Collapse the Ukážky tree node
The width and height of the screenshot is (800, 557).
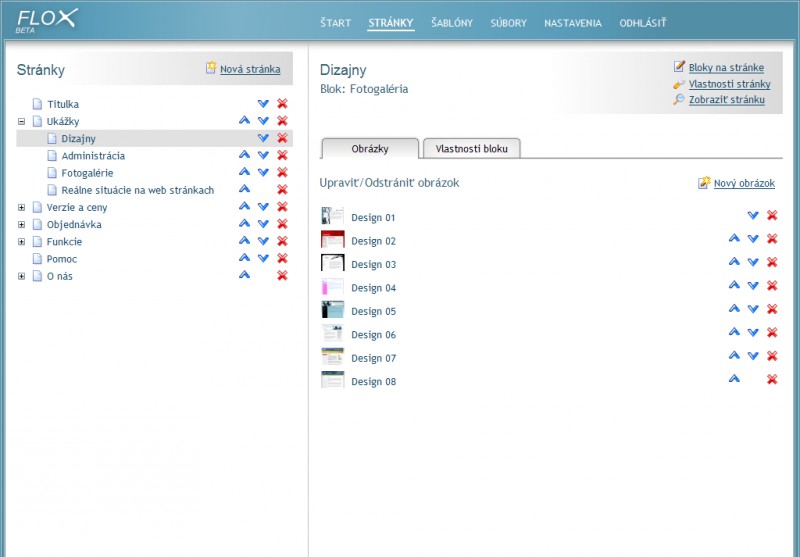(x=21, y=121)
